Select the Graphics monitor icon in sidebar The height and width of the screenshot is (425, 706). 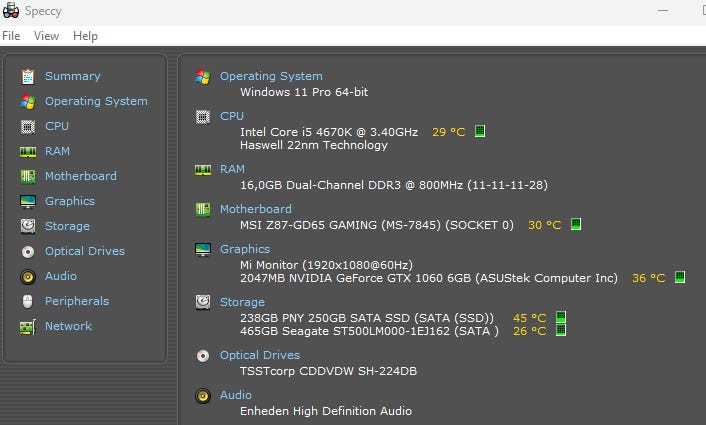click(x=28, y=202)
